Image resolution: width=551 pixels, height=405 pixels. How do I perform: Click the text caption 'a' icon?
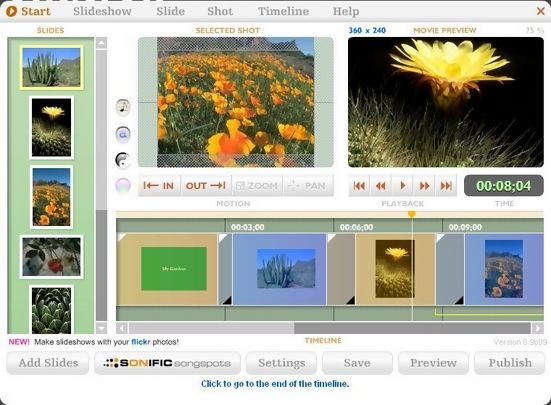tap(123, 134)
